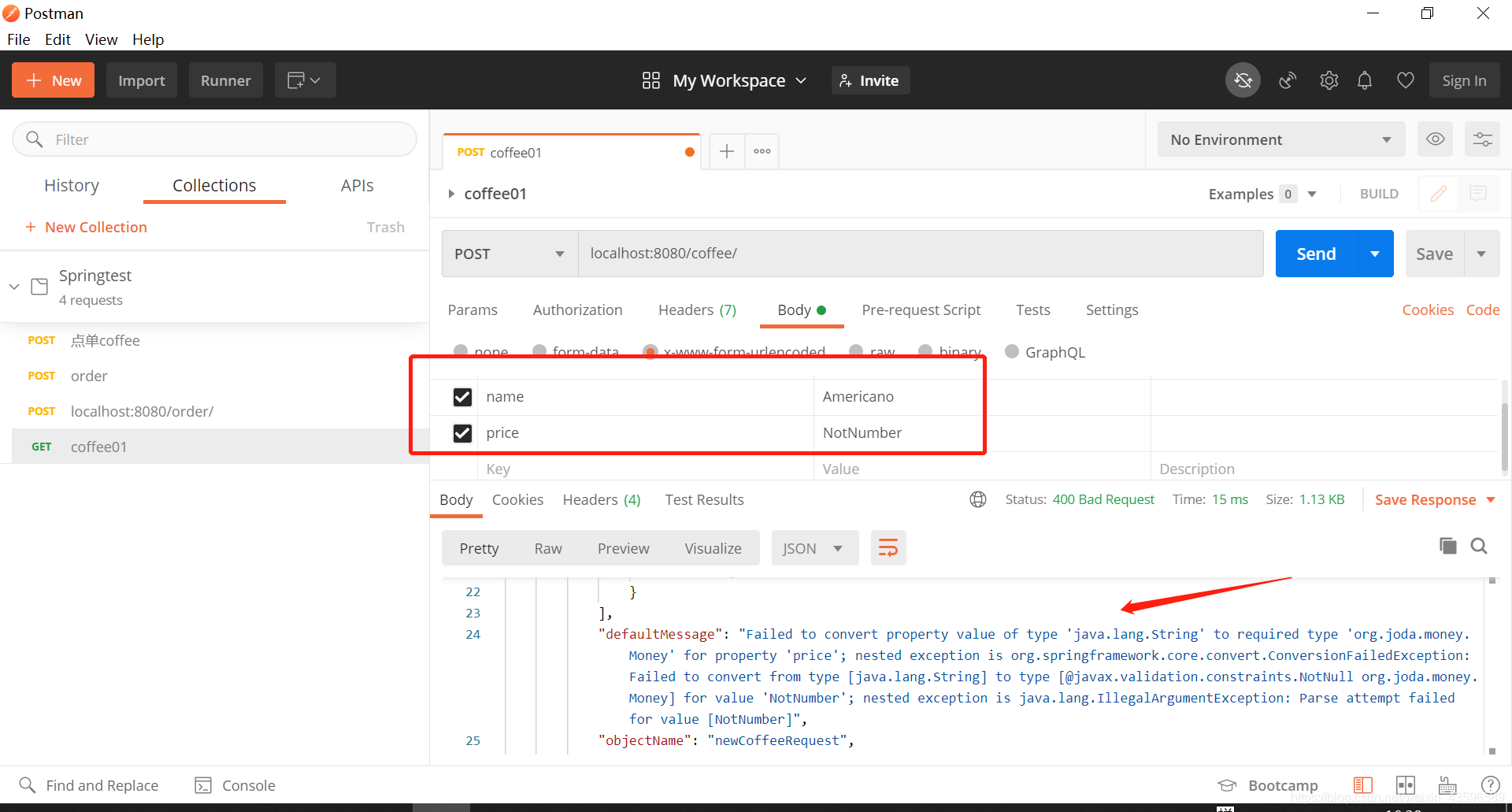Open the Bootcamp icon in status bar
The width and height of the screenshot is (1512, 812).
pos(1227,785)
